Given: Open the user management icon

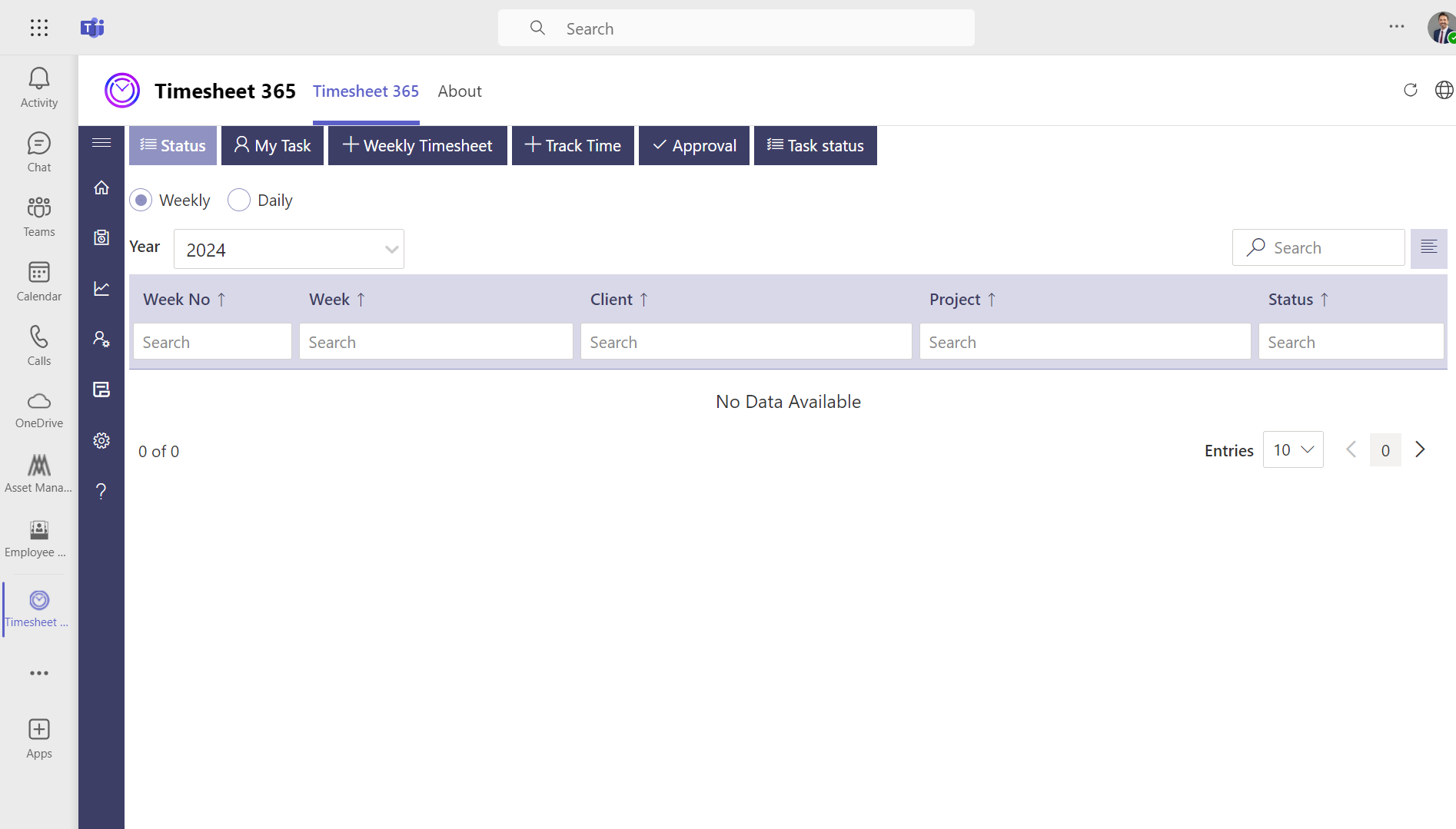Looking at the screenshot, I should click(x=101, y=339).
